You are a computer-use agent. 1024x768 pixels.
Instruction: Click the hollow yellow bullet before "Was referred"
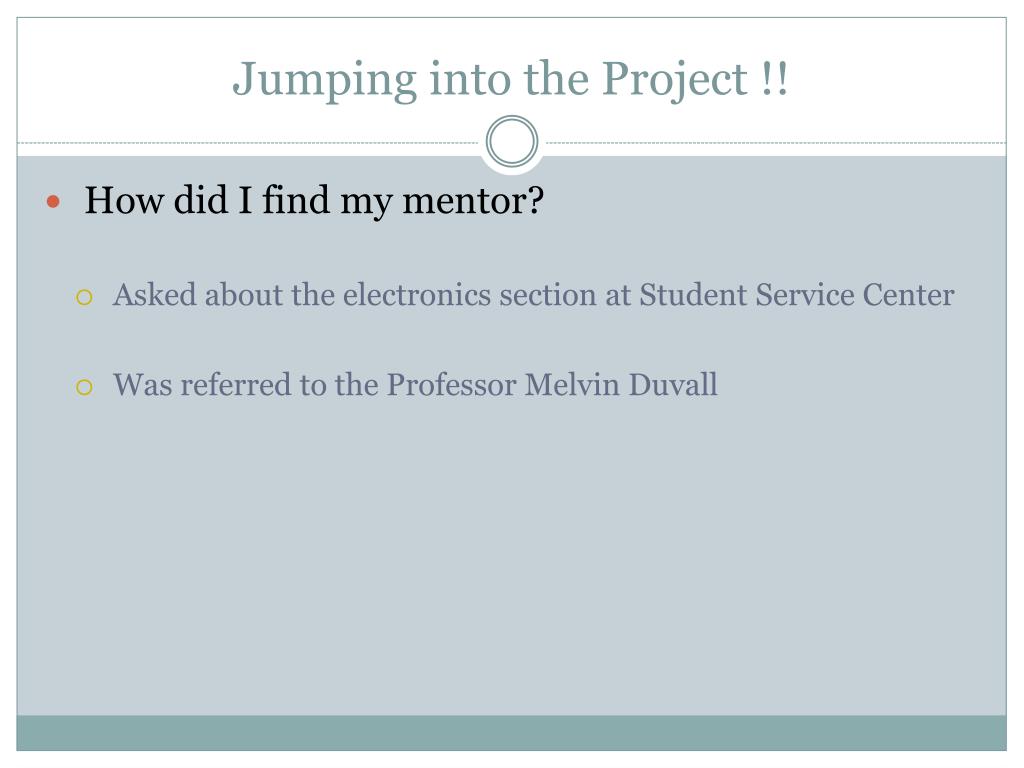tap(84, 387)
